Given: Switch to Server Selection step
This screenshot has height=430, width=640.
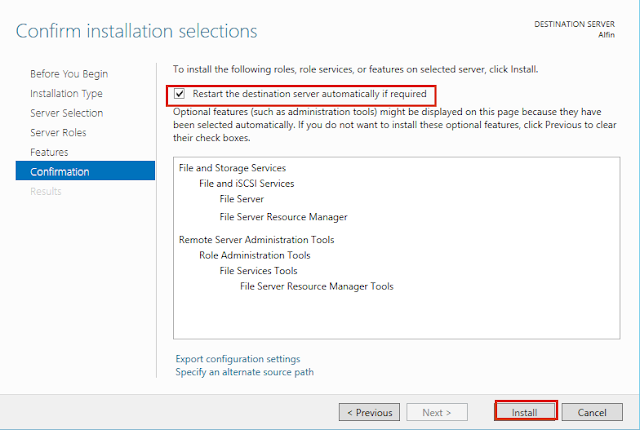Looking at the screenshot, I should tap(66, 113).
